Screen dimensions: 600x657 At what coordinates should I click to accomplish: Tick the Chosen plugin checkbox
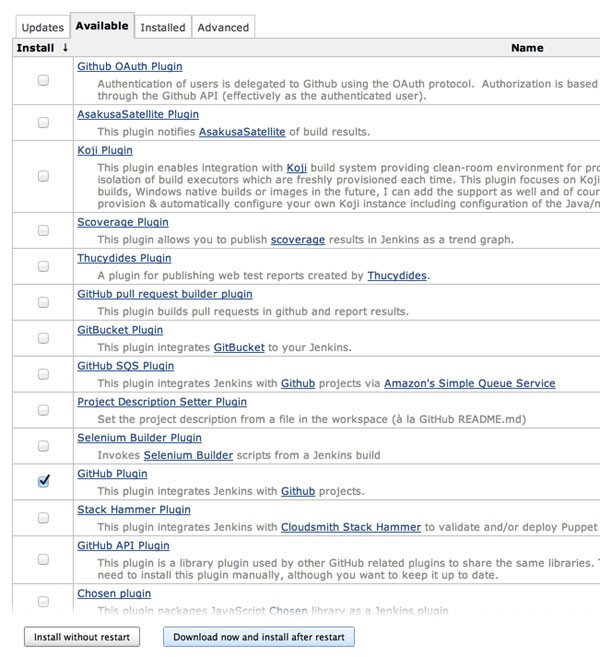point(43,602)
